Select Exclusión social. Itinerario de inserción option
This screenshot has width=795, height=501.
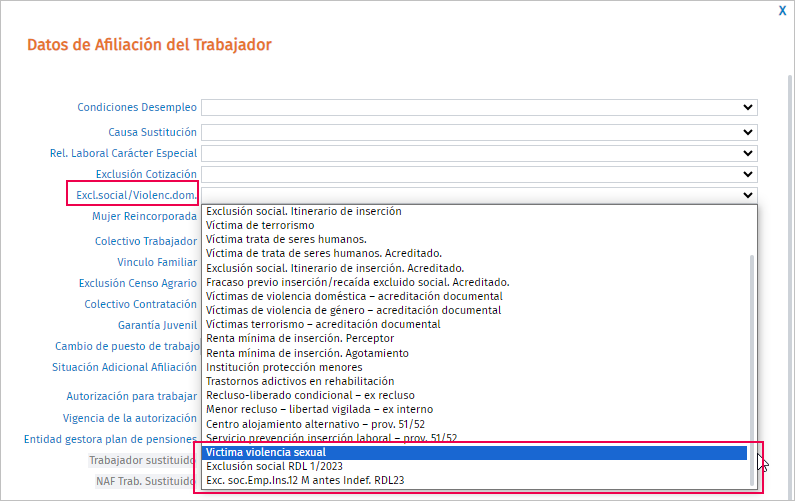[304, 211]
